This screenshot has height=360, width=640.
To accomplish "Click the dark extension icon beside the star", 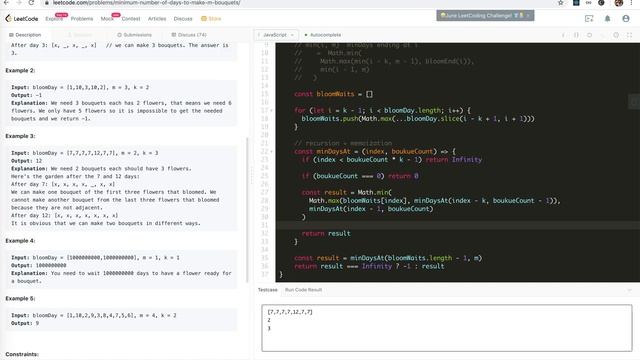I will (576, 2).
